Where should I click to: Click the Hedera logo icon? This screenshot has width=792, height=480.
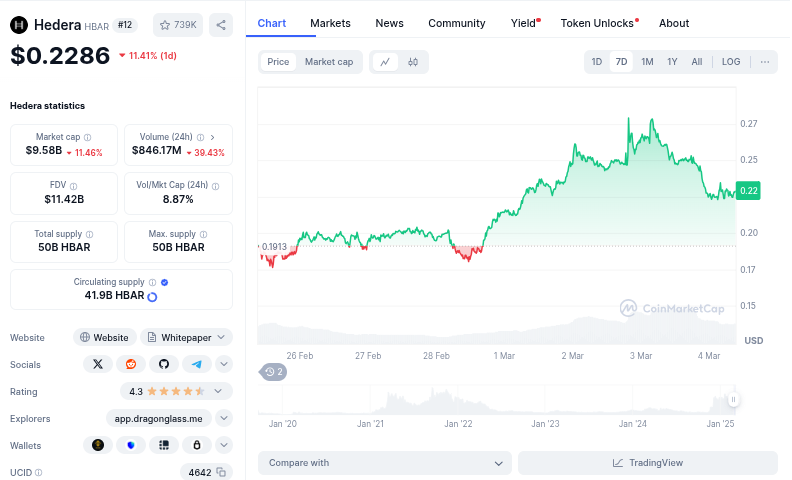pos(19,25)
